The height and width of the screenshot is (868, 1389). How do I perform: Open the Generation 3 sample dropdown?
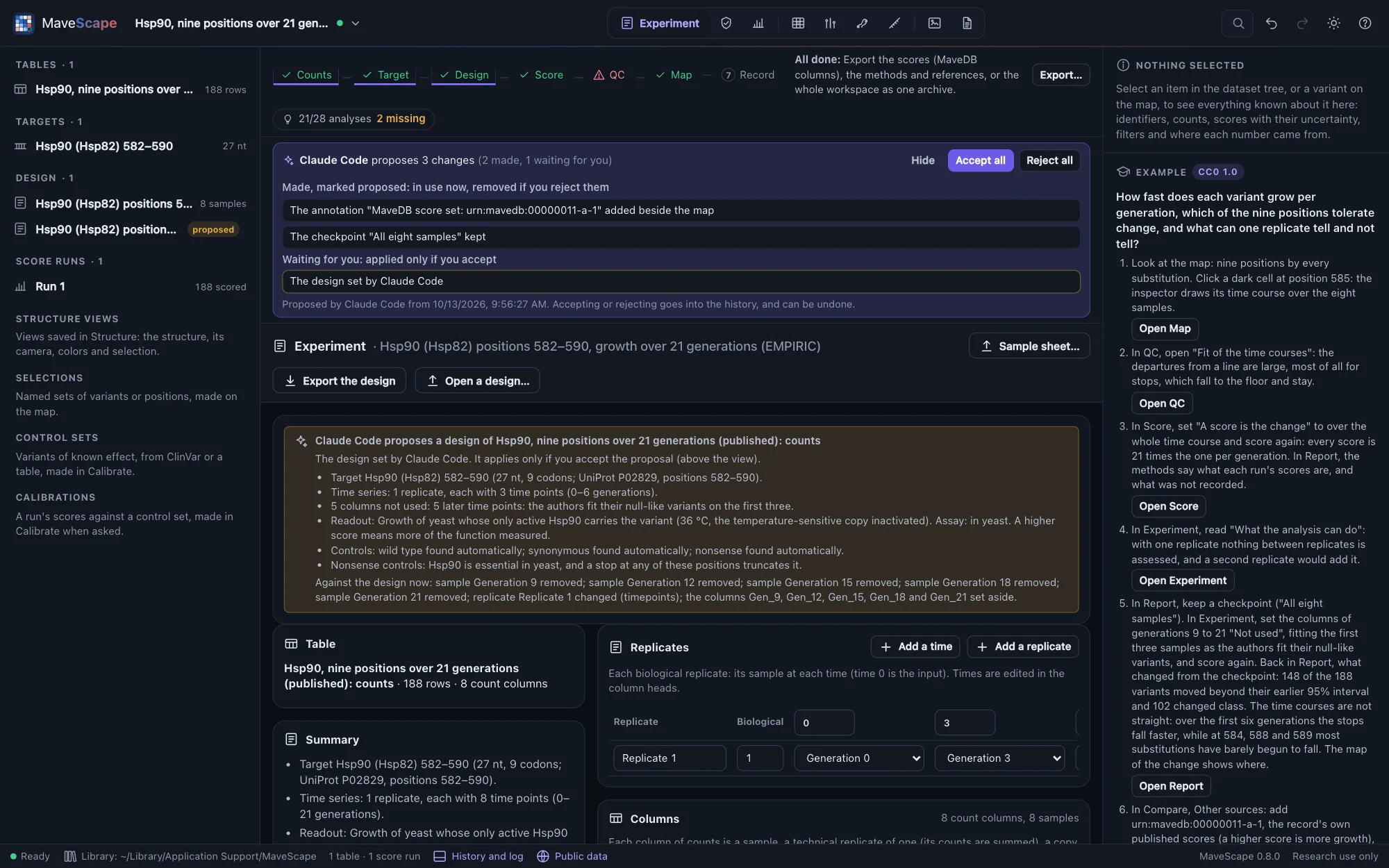[1000, 758]
